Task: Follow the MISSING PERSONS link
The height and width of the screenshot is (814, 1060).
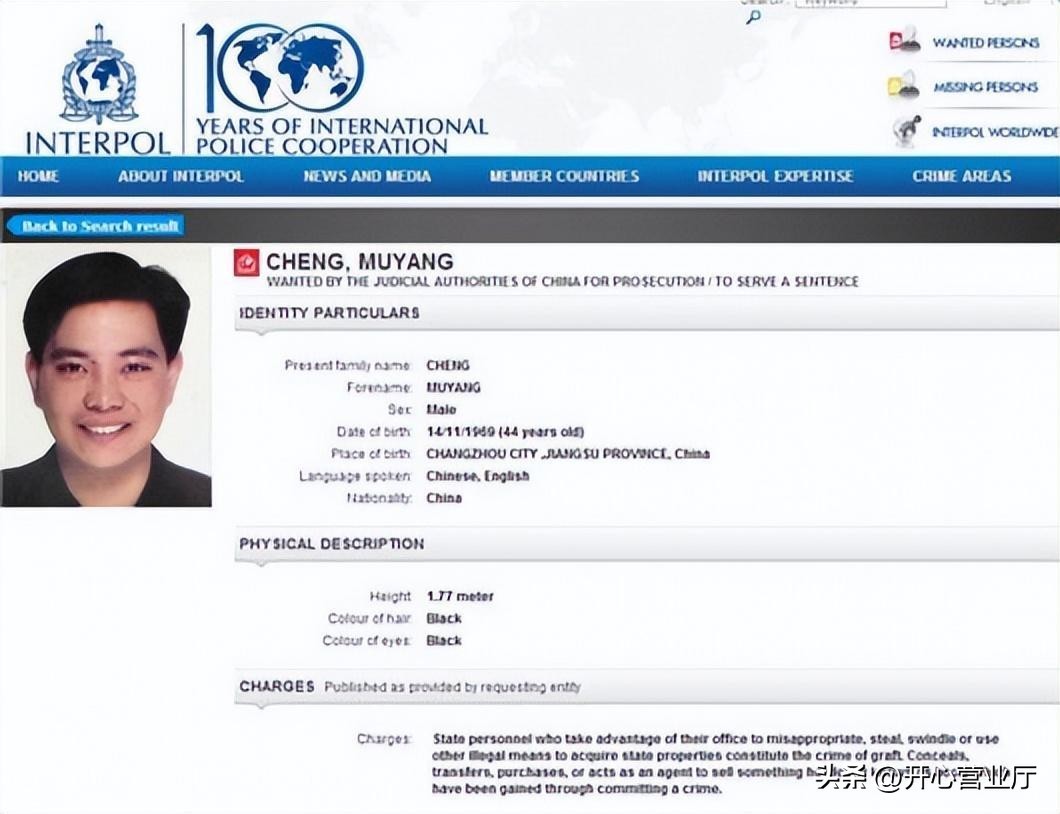Action: tap(985, 87)
